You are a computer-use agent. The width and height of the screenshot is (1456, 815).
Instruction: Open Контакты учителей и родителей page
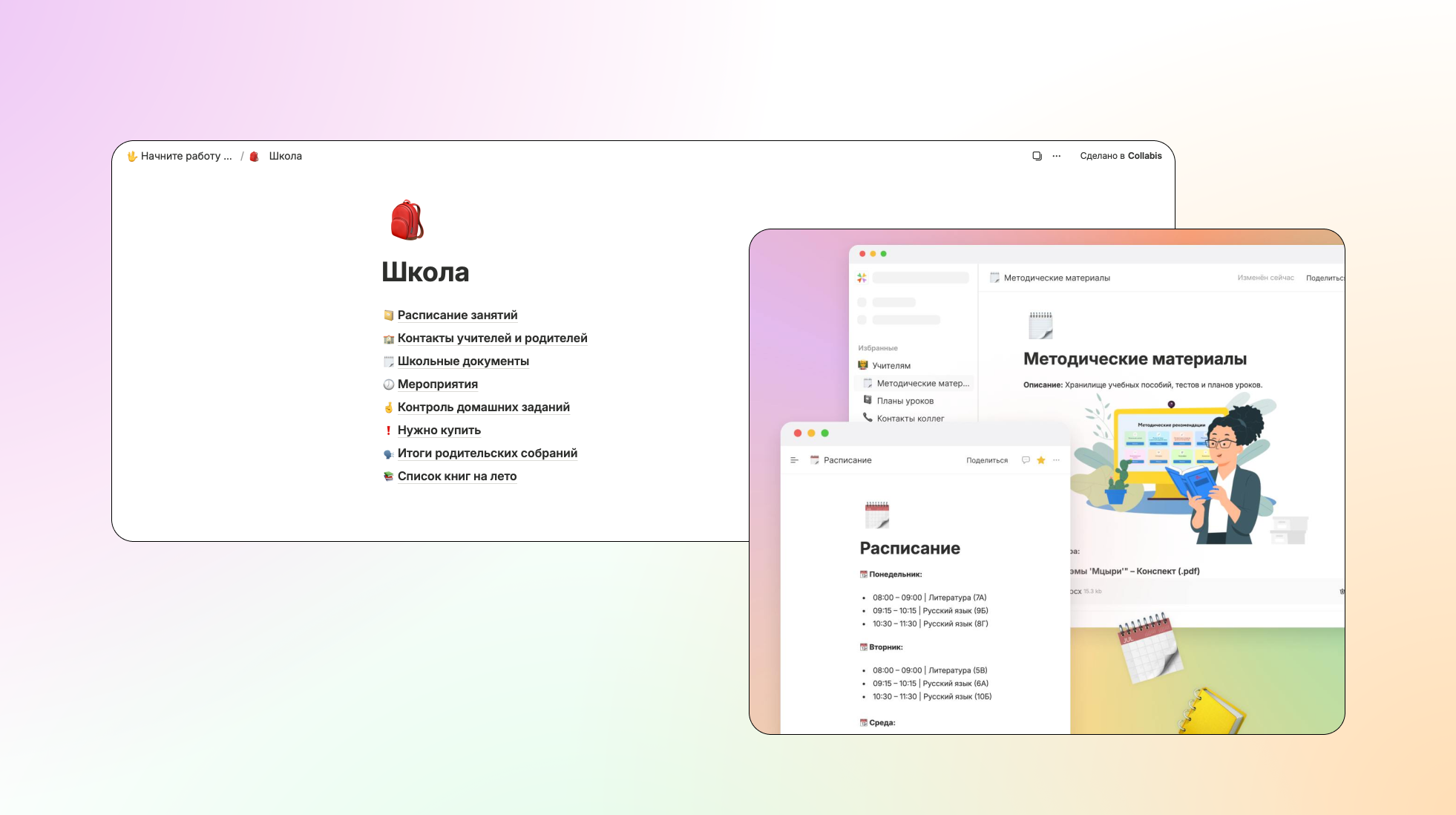(x=492, y=338)
